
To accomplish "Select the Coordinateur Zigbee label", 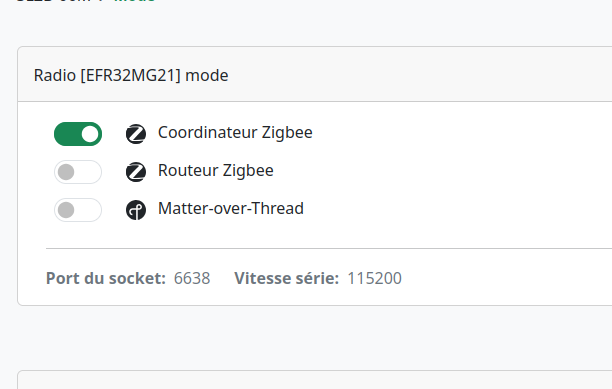I will click(235, 133).
